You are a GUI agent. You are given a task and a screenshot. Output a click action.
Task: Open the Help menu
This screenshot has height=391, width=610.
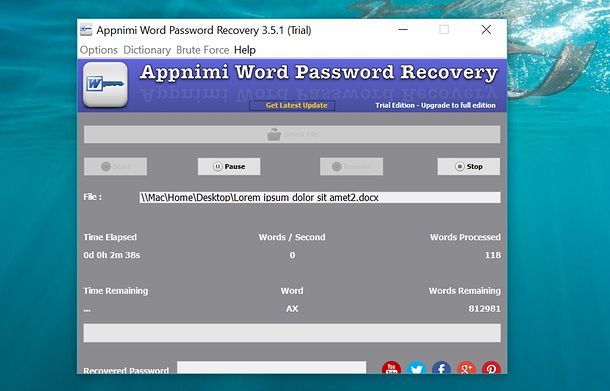245,50
